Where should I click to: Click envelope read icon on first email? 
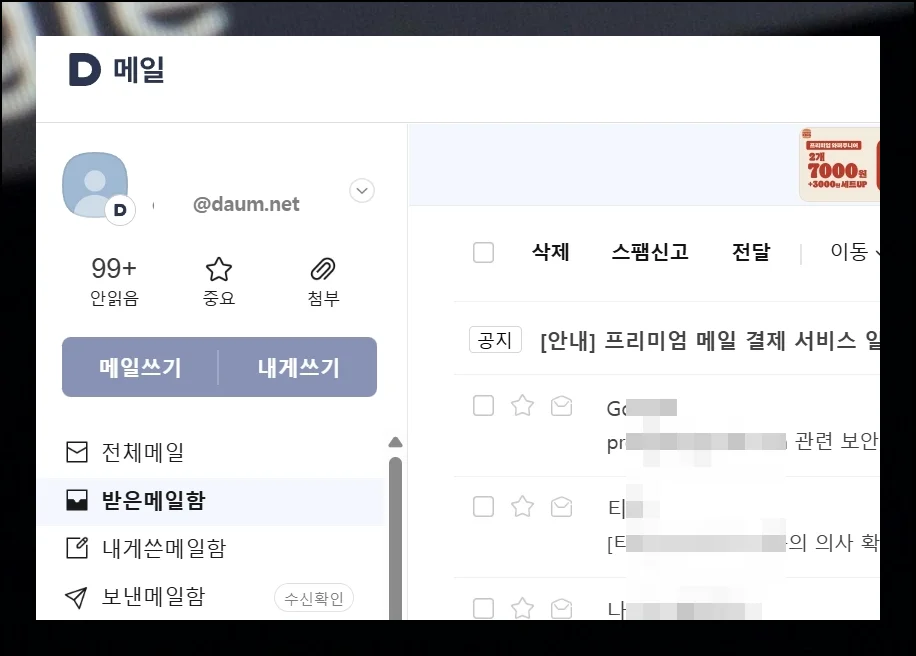[562, 405]
